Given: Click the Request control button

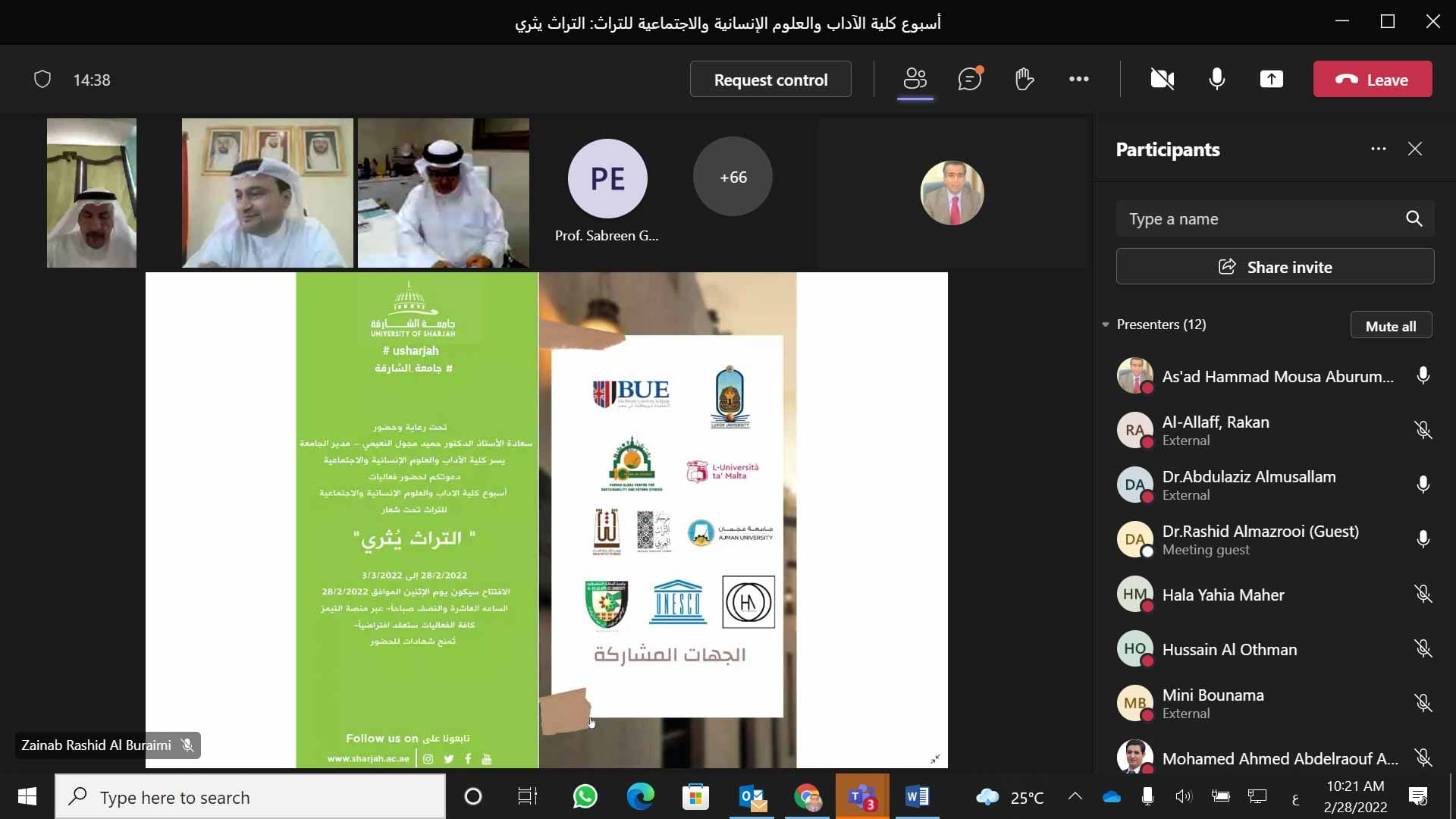Looking at the screenshot, I should pos(770,79).
